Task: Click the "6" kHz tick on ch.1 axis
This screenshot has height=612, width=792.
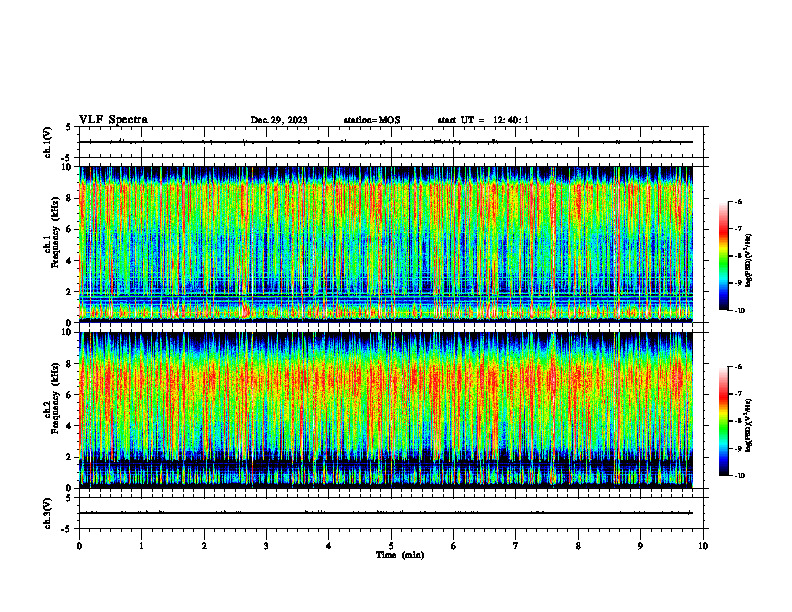Action: [70, 230]
